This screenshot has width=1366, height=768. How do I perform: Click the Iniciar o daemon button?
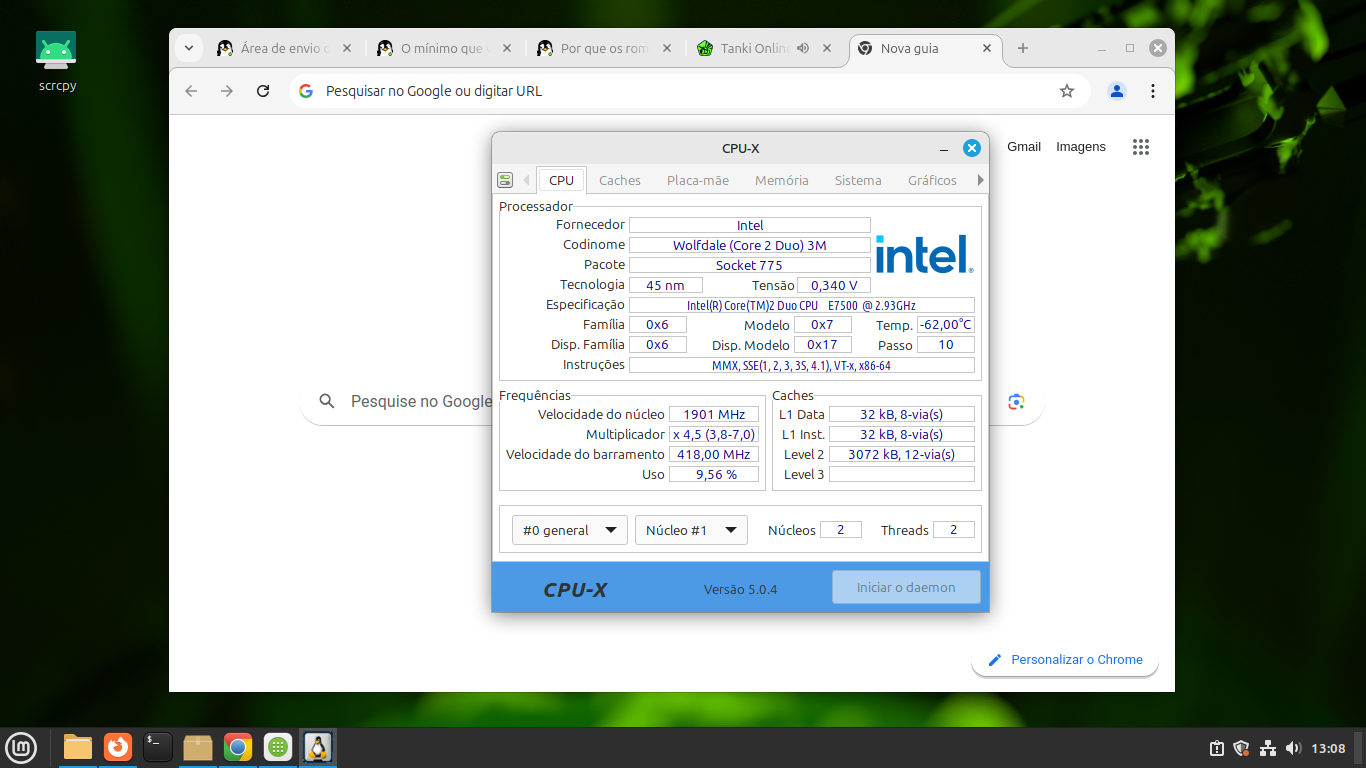[906, 587]
